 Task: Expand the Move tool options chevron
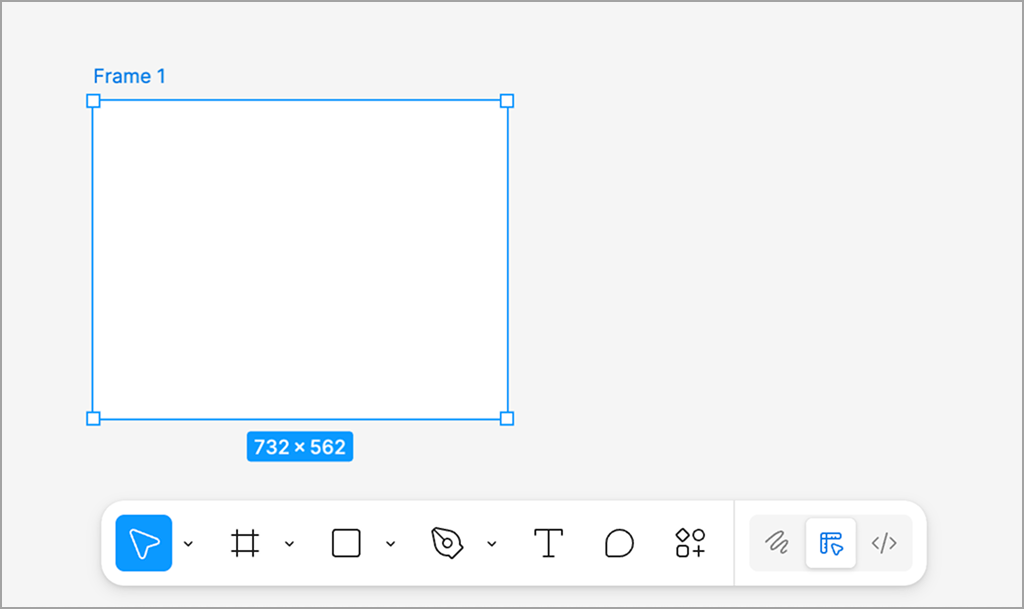[x=189, y=544]
